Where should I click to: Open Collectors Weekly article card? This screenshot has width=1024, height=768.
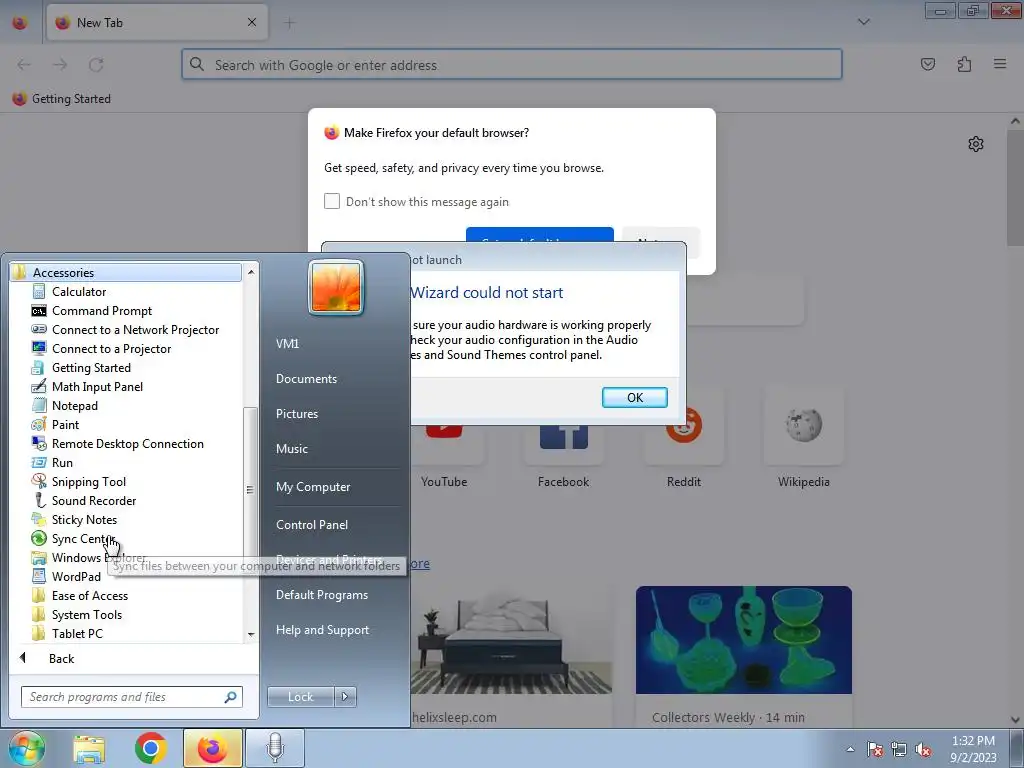pos(744,657)
